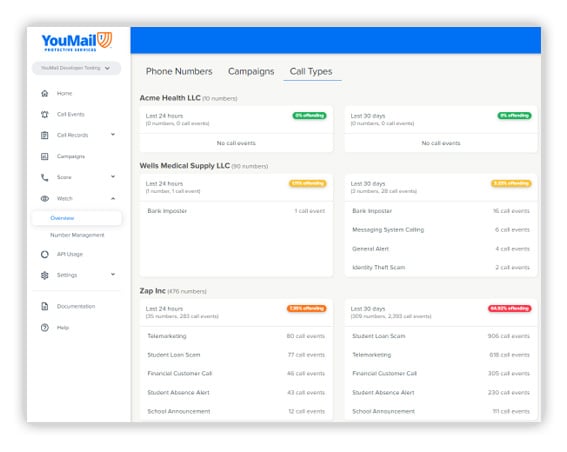The image size is (567, 452).
Task: Expand the Score submenu chevron
Action: click(x=113, y=176)
